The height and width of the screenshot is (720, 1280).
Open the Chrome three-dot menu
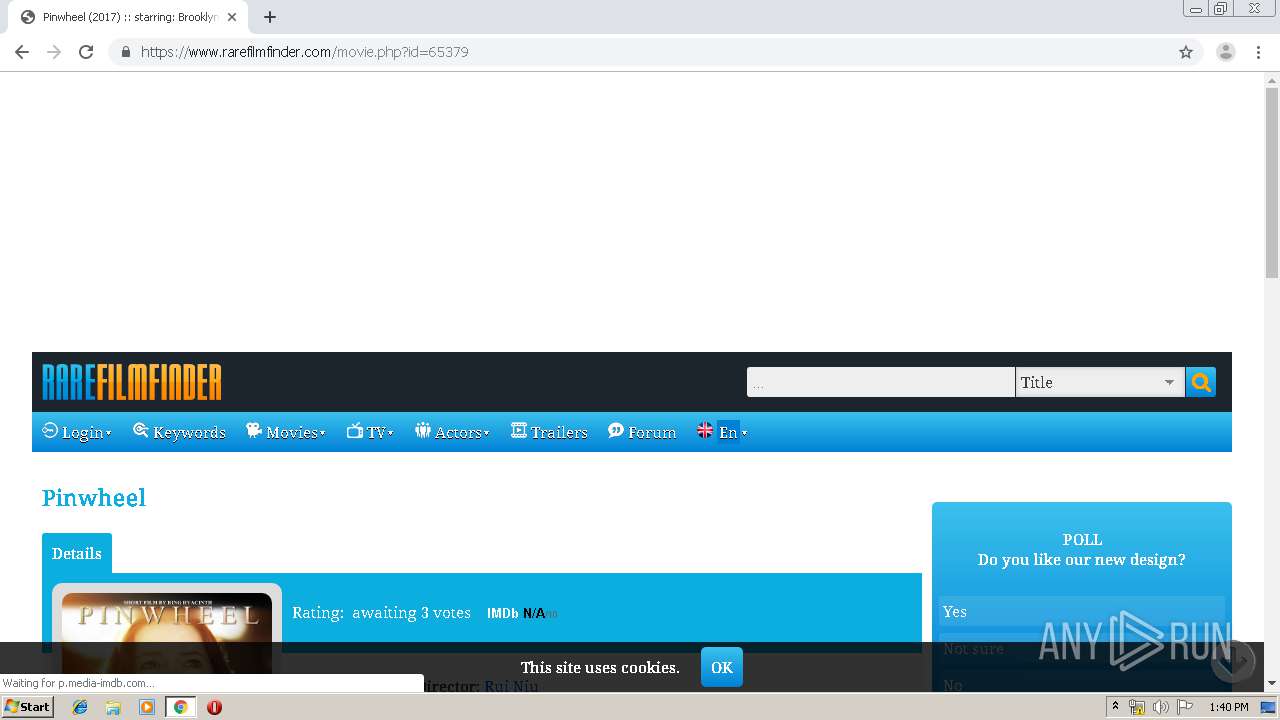click(x=1259, y=52)
